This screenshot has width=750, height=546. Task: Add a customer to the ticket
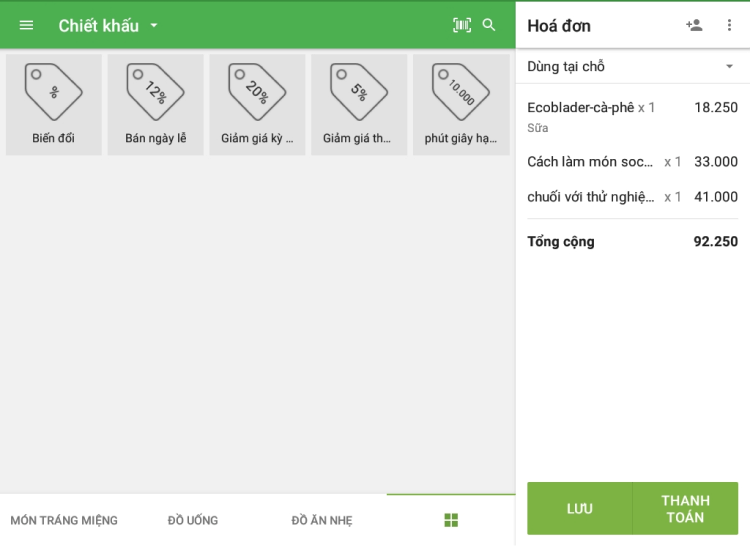point(694,25)
